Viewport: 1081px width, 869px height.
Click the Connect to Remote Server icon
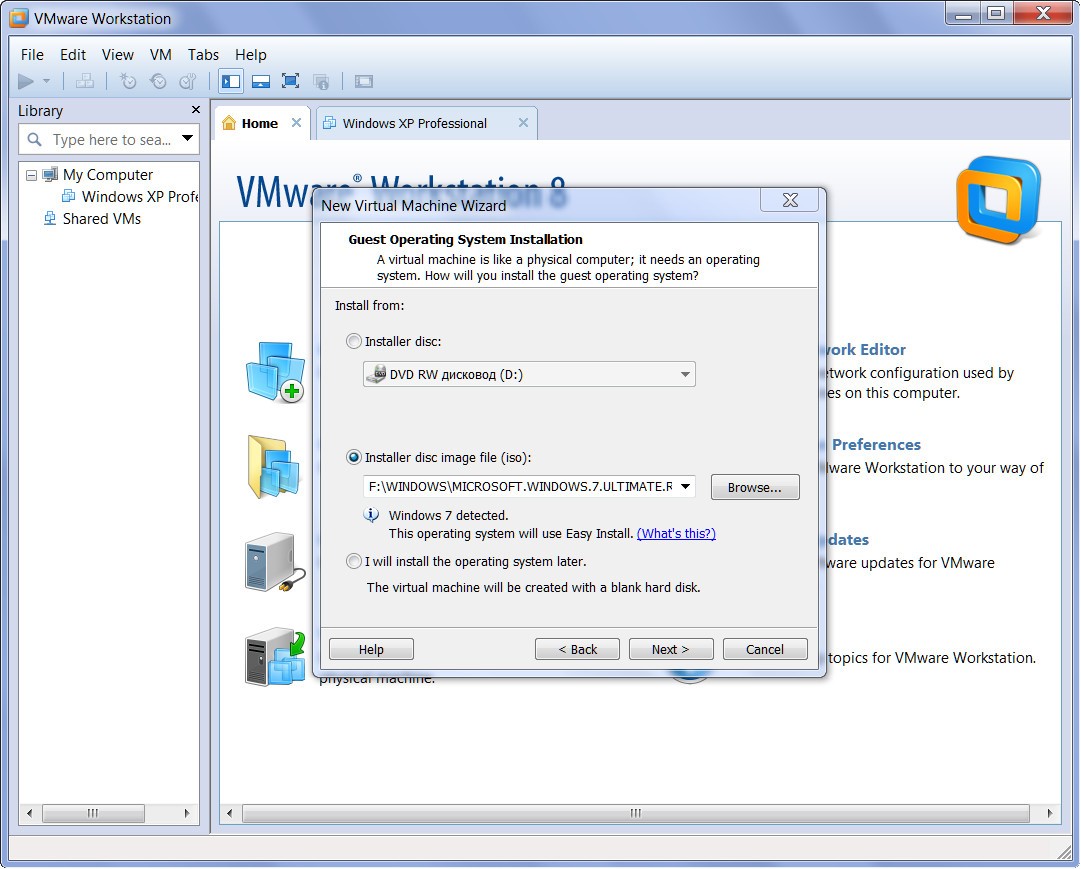click(x=275, y=562)
